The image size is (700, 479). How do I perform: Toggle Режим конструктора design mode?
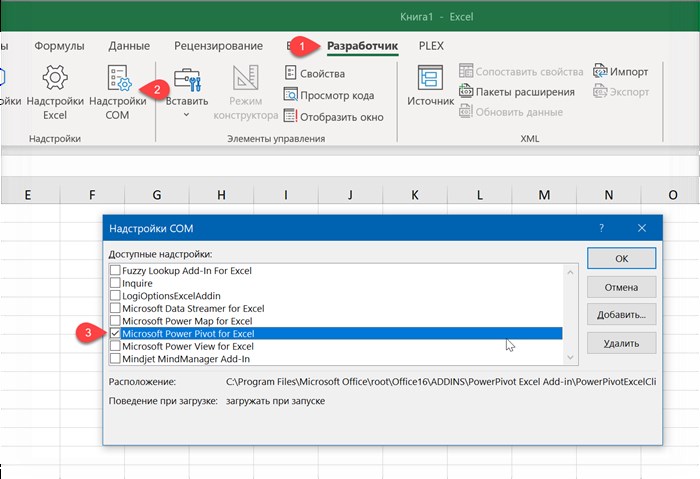pyautogui.click(x=246, y=92)
